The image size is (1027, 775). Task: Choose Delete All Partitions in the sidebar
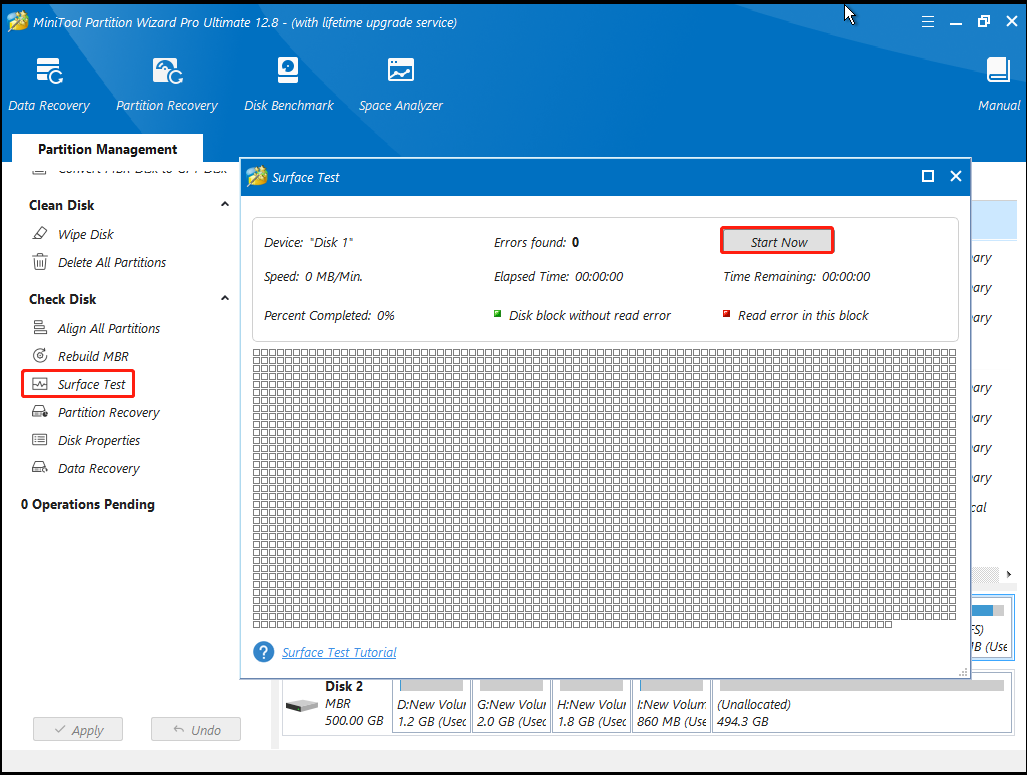click(111, 262)
